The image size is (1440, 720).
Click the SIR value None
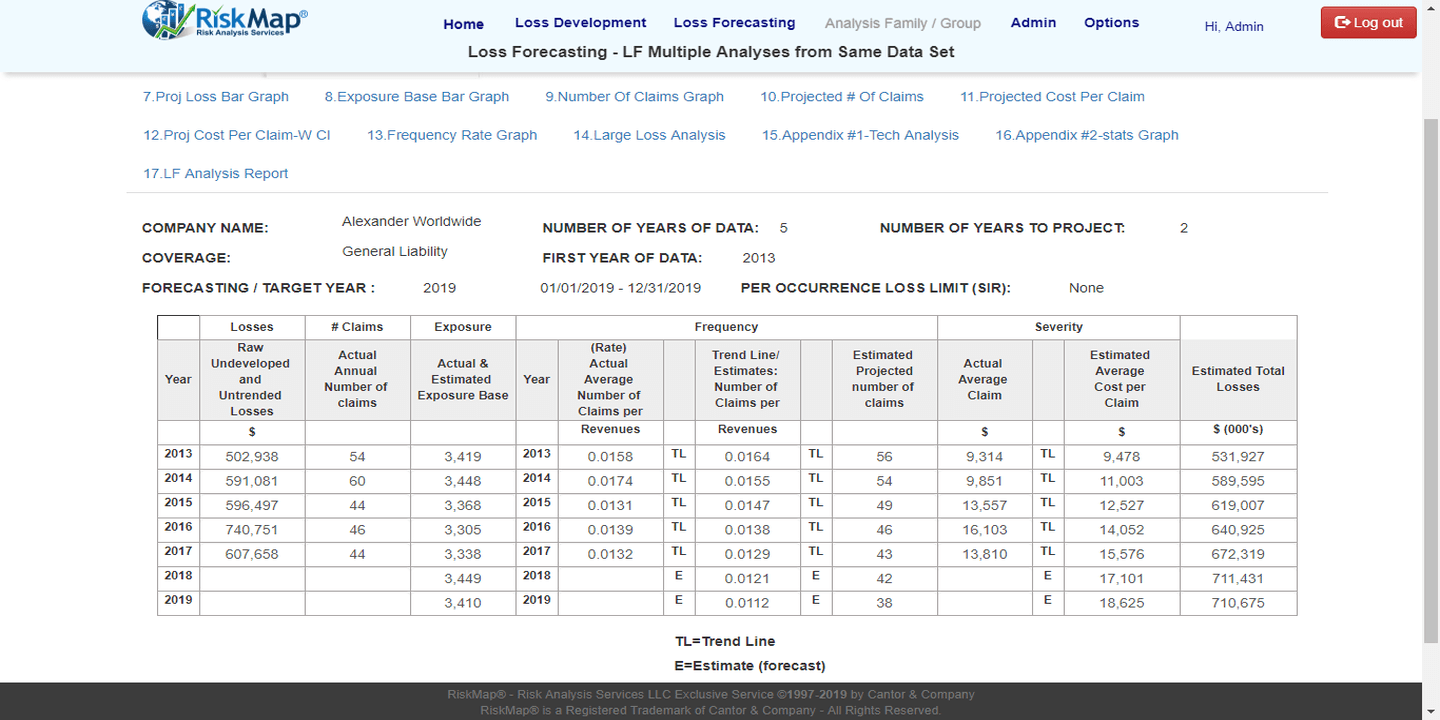[x=1086, y=288]
